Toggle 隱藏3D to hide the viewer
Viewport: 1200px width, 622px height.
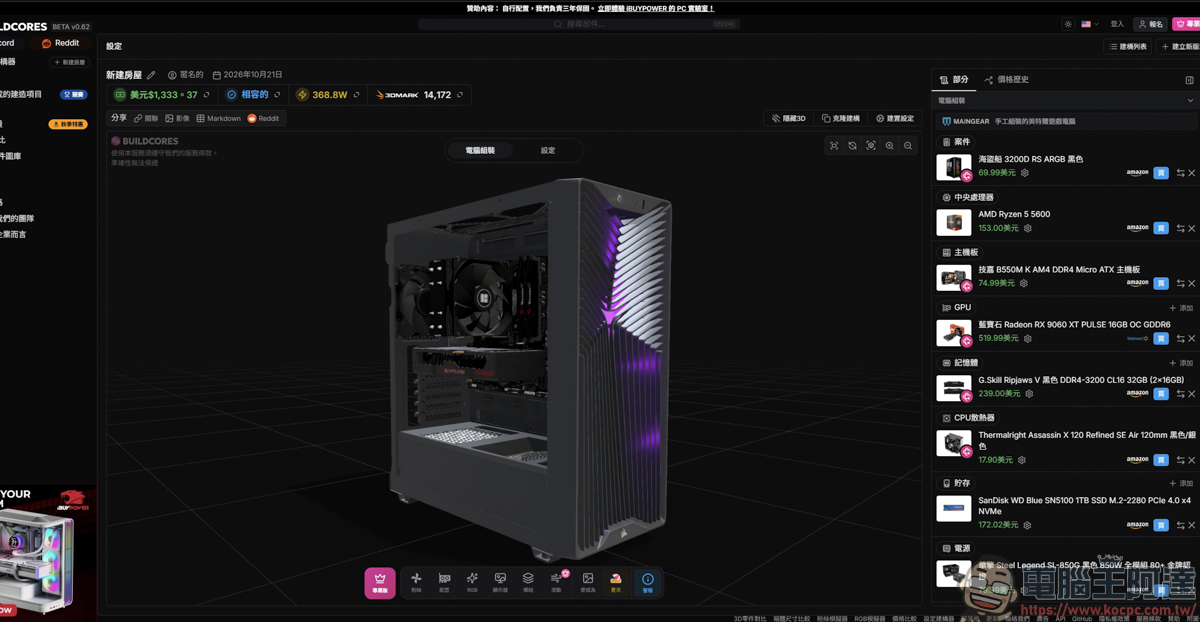789,118
